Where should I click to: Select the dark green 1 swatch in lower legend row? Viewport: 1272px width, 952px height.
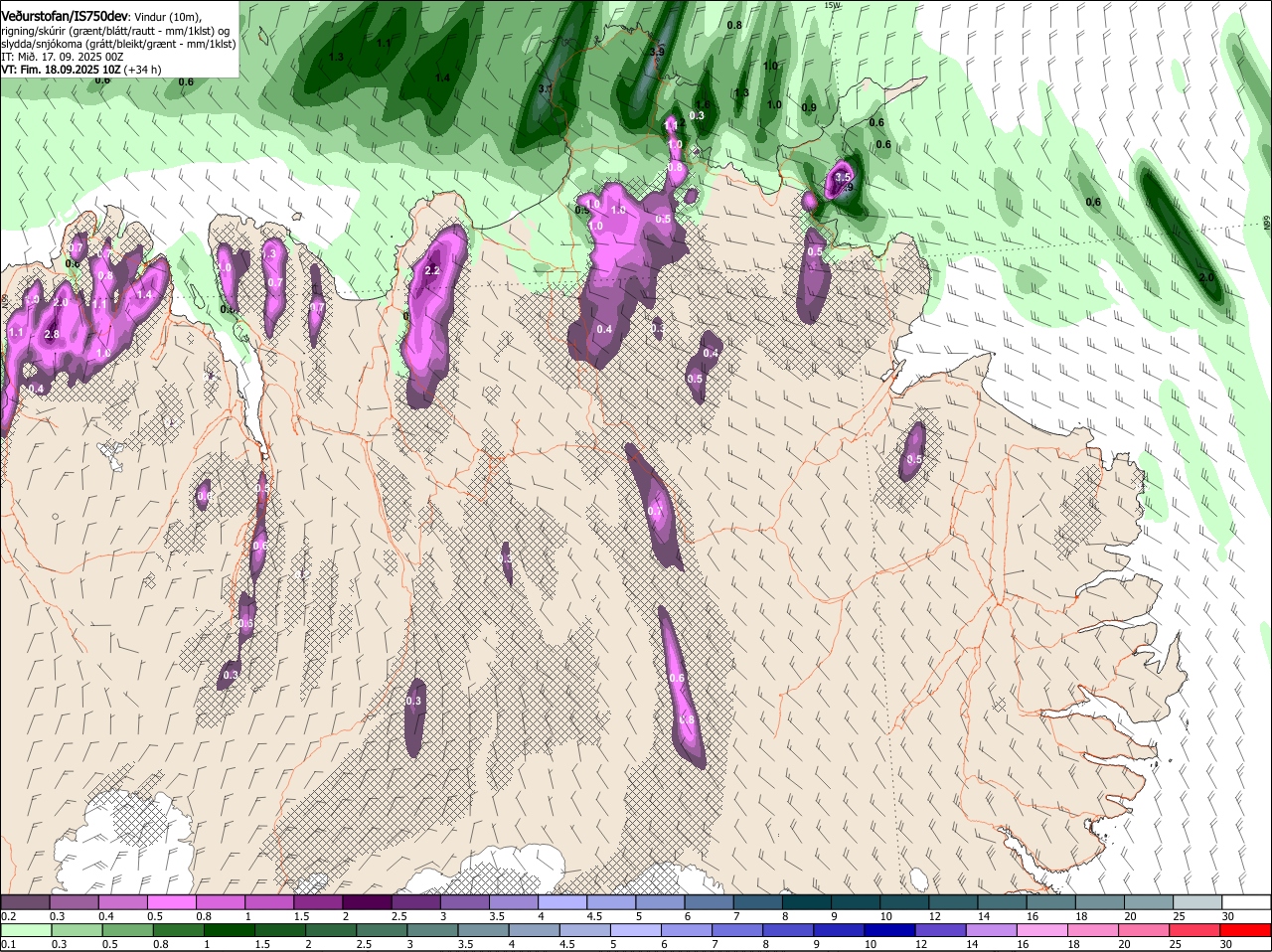tap(230, 930)
